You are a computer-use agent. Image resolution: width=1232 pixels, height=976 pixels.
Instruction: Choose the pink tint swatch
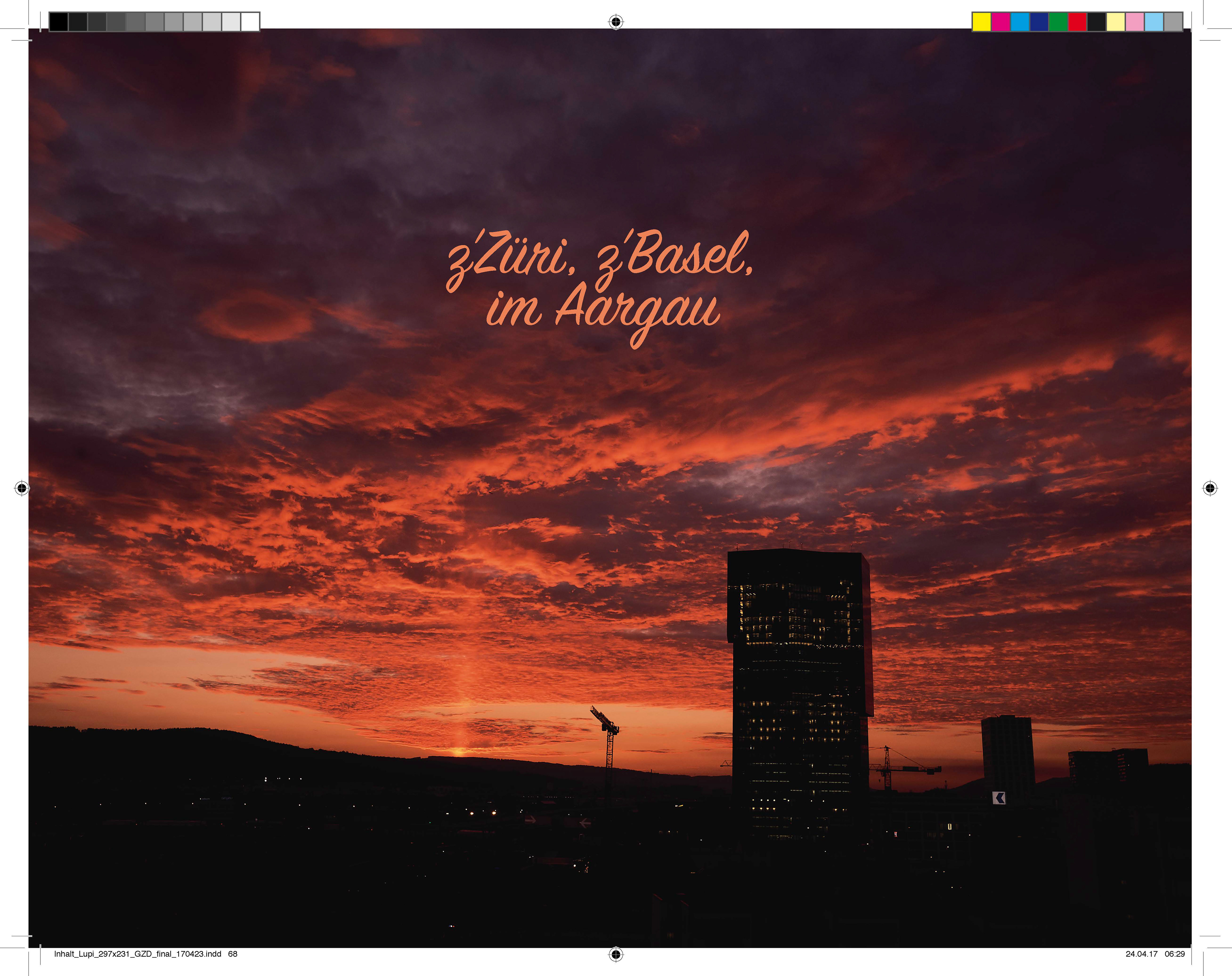1135,22
